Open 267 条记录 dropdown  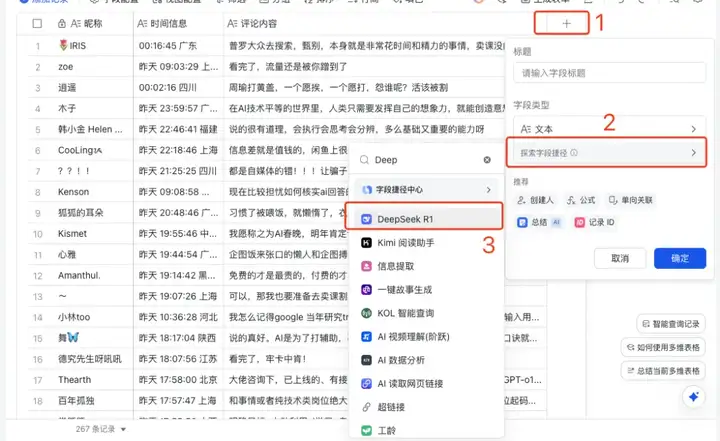(101, 429)
